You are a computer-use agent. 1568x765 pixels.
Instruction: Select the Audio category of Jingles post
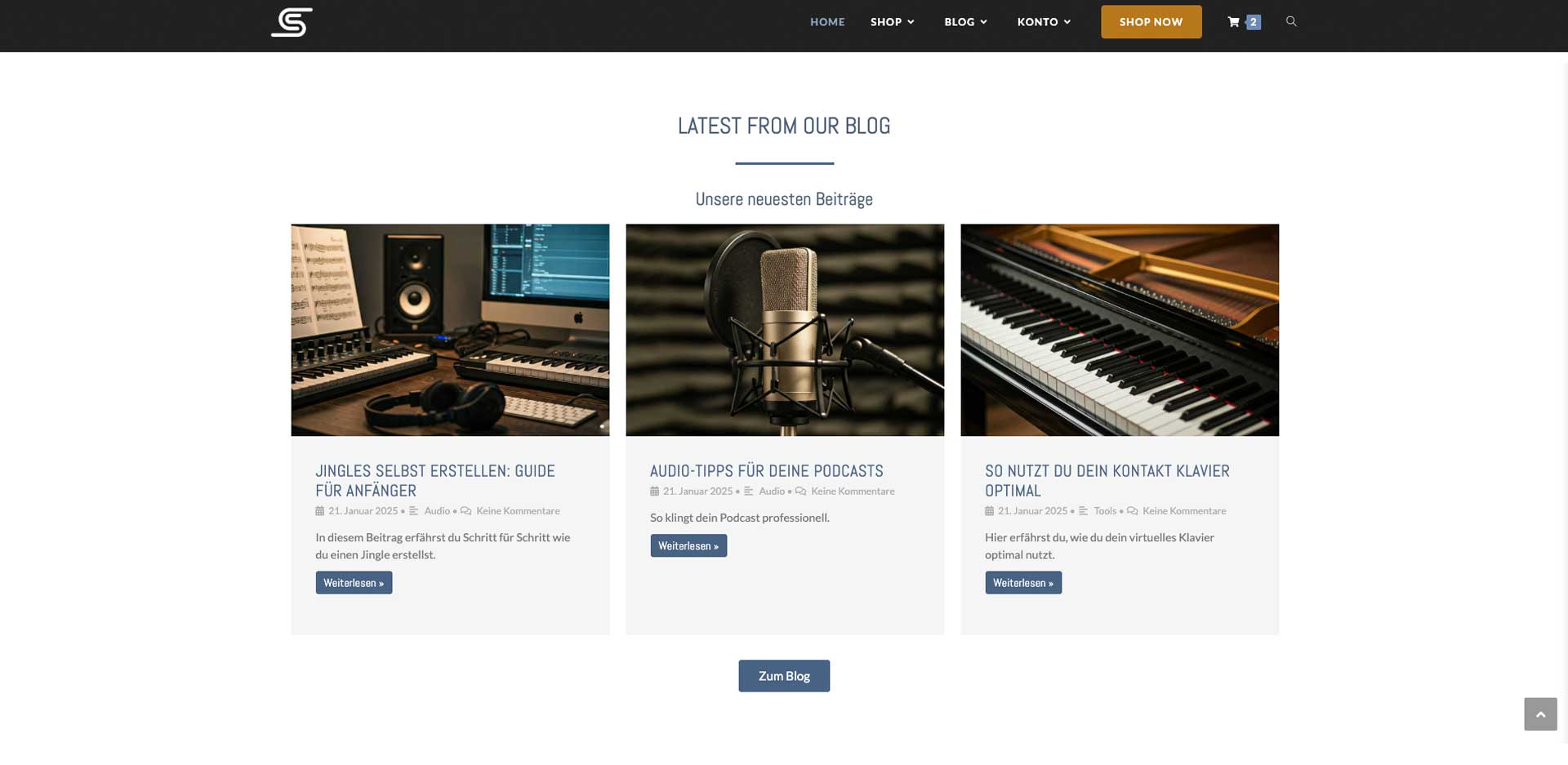[437, 511]
